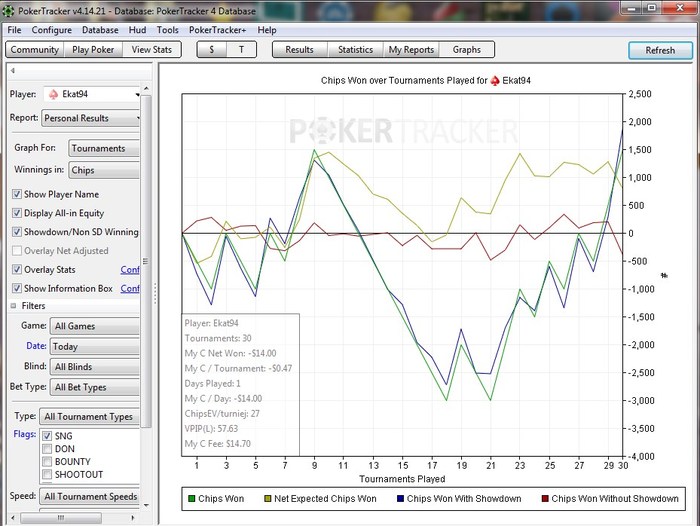Viewport: 700px width, 526px height.
Task: Open the Report dropdown Personal Results
Action: pos(91,118)
